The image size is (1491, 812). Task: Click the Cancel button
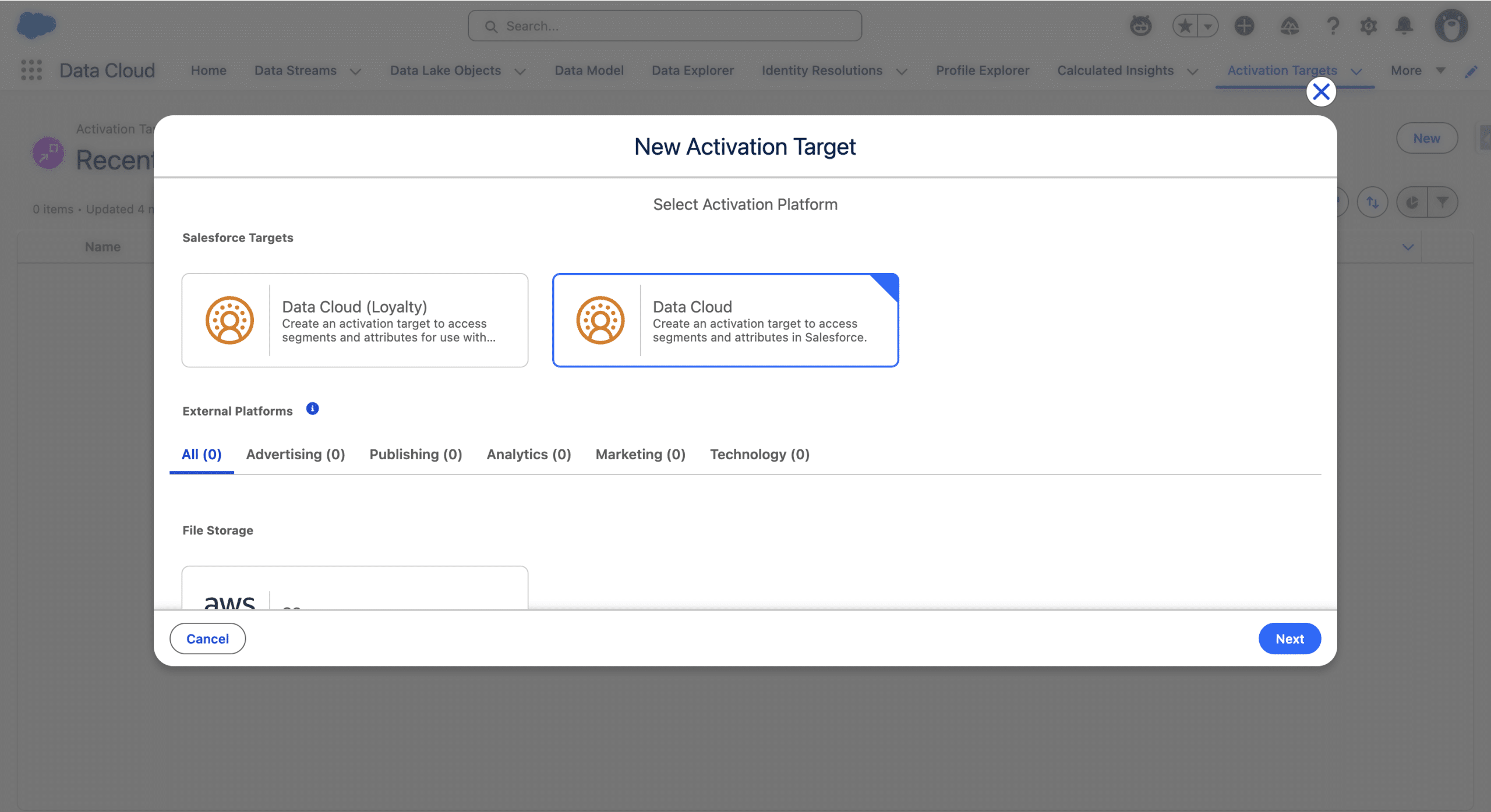[207, 639]
